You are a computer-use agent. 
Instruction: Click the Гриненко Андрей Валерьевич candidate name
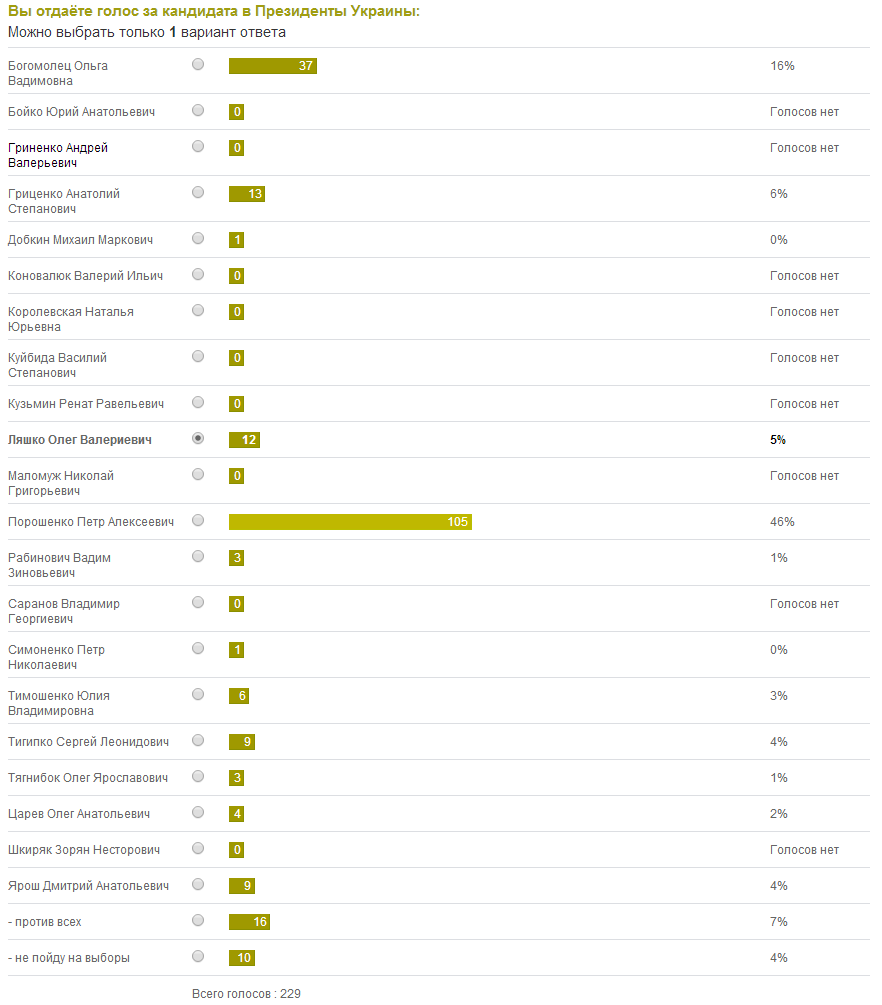click(x=58, y=155)
